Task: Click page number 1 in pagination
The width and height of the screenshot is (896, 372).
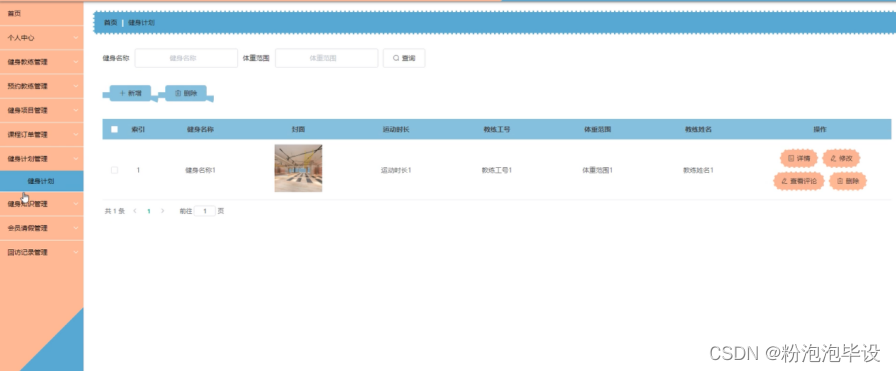Action: (x=149, y=211)
